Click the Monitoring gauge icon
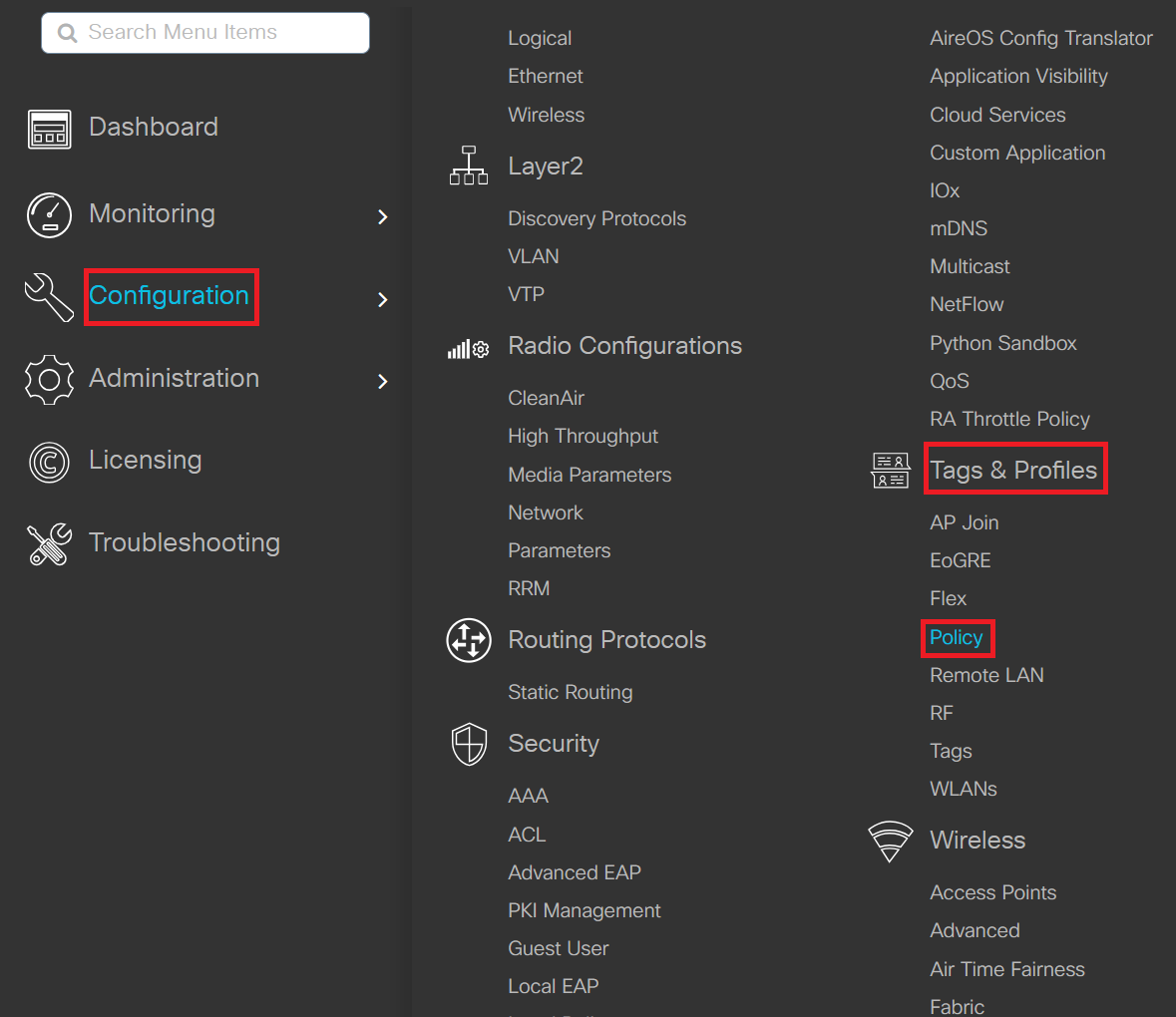The height and width of the screenshot is (1017, 1176). tap(49, 214)
